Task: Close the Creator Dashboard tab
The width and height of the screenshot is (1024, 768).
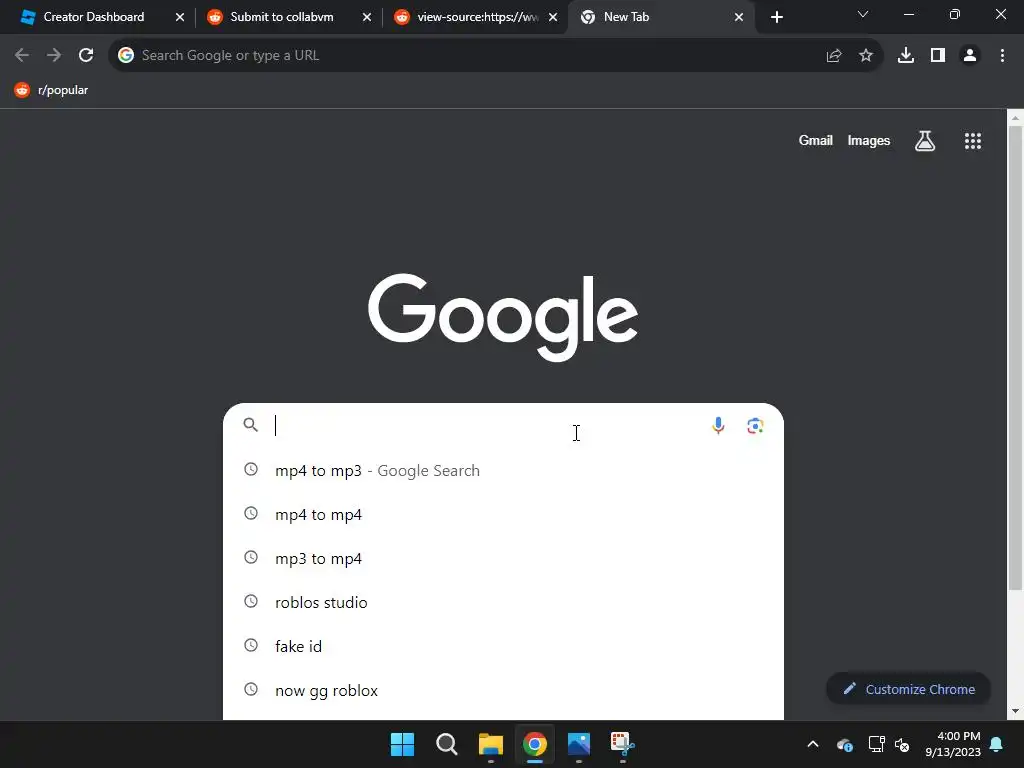Action: click(x=180, y=17)
